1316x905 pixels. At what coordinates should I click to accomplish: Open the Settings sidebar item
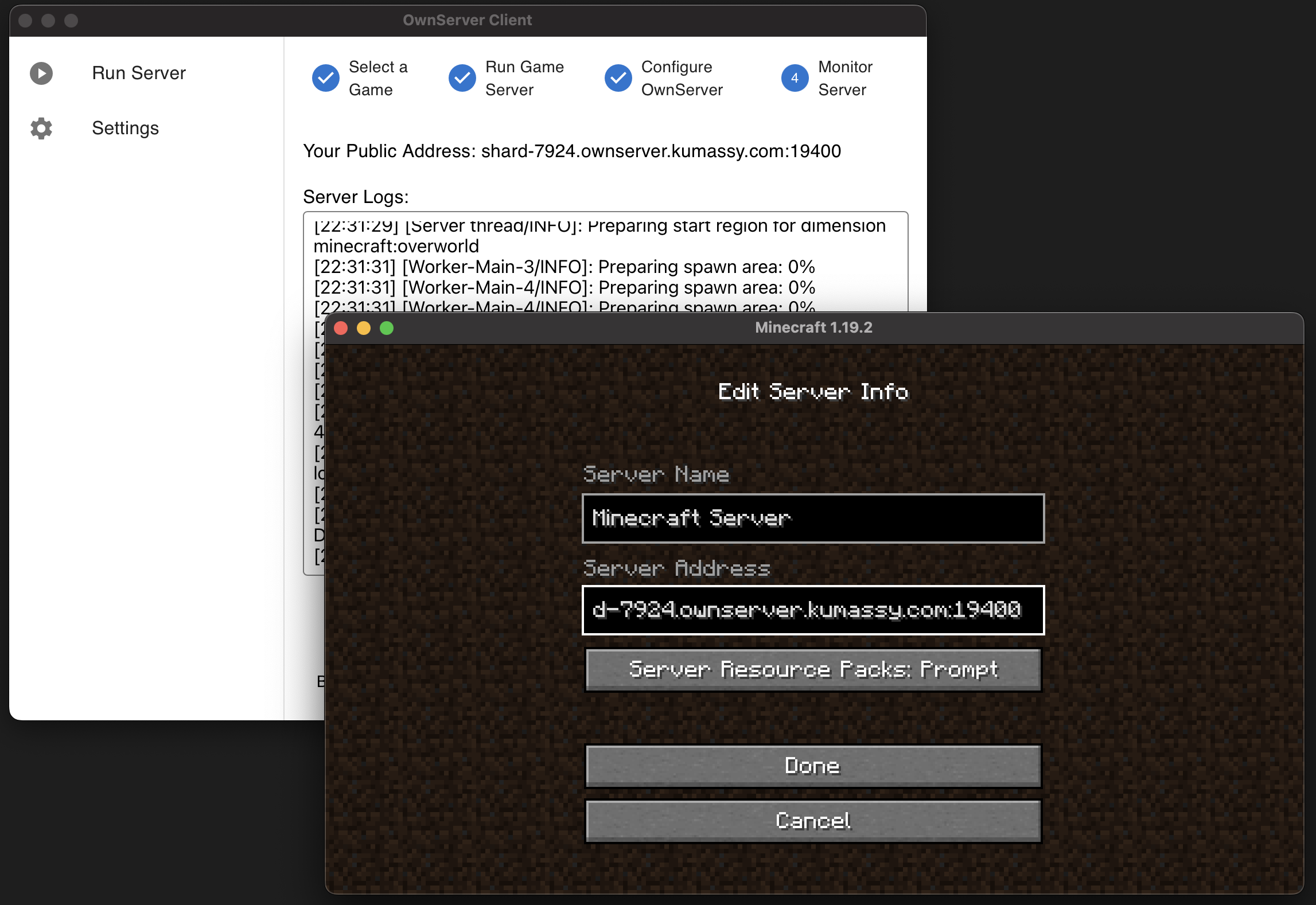[125, 128]
